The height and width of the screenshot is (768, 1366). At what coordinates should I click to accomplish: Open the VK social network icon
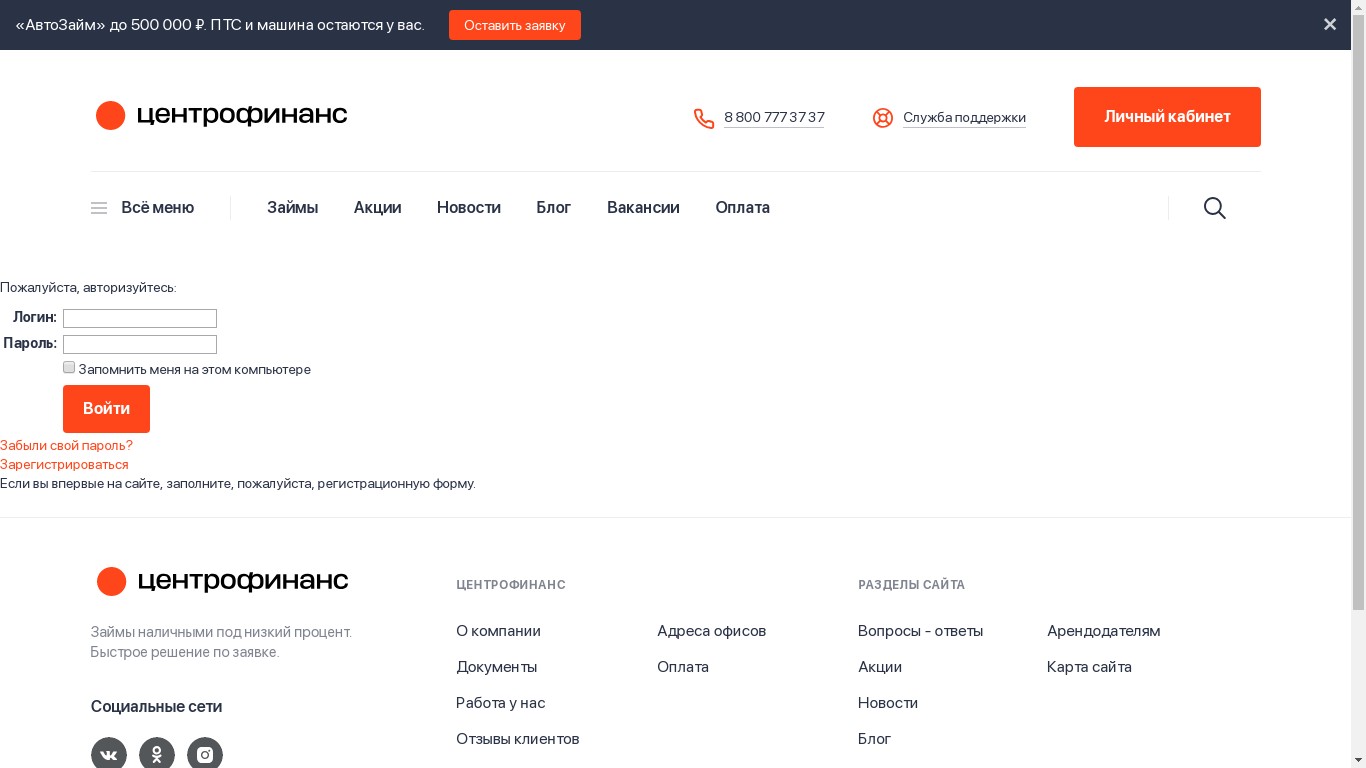coord(109,754)
